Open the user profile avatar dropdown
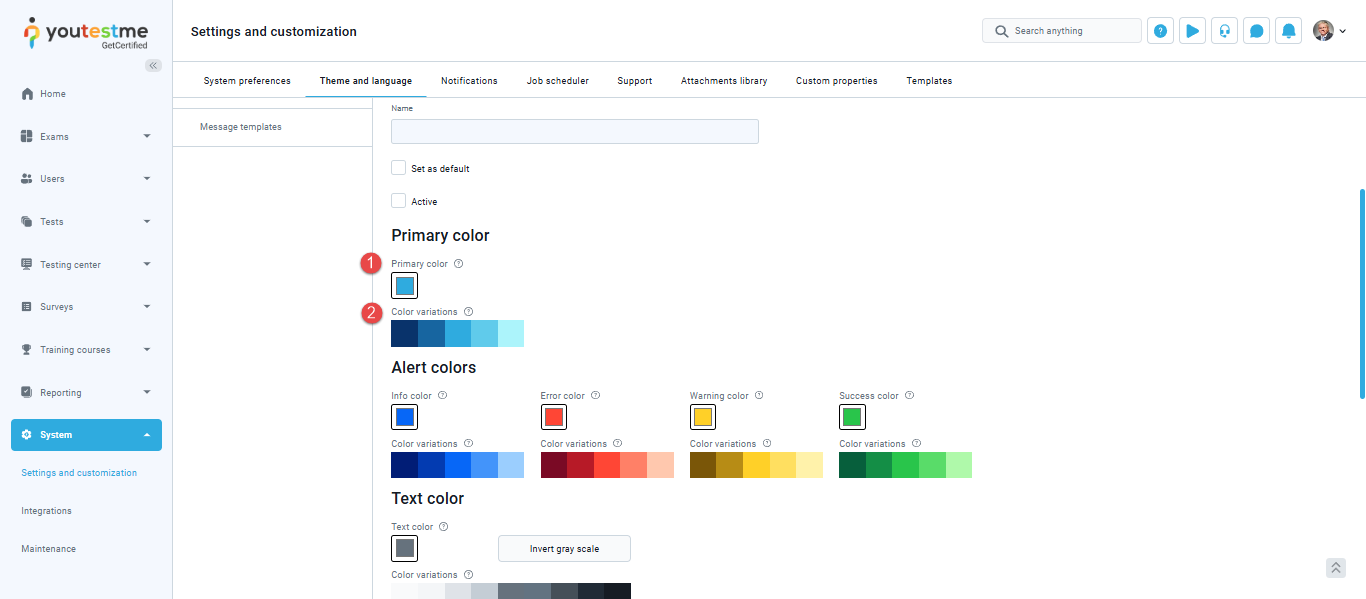Viewport: 1366px width, 599px height. click(x=1329, y=31)
